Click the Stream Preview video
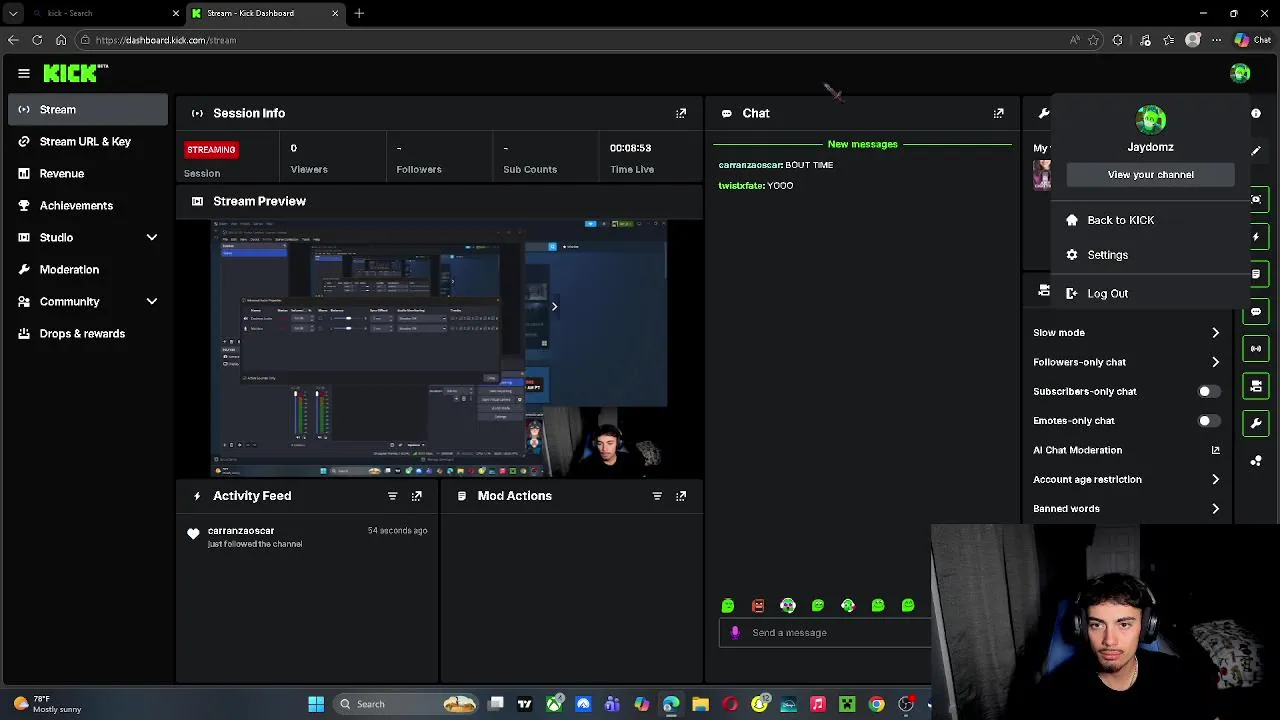1280x720 pixels. 440,347
